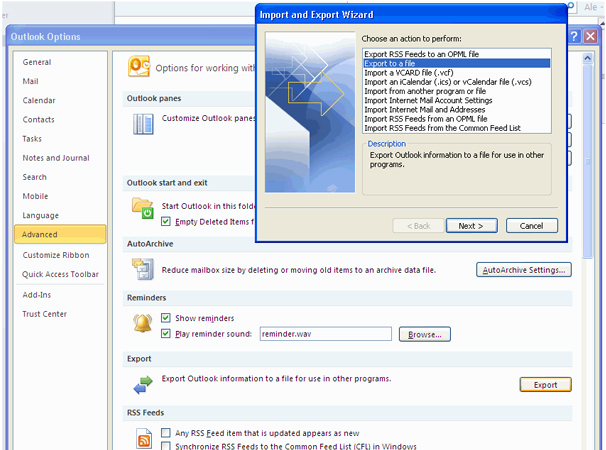
Task: Enable Synchronize RSS Feeds to Common Feed List
Action: [166, 446]
